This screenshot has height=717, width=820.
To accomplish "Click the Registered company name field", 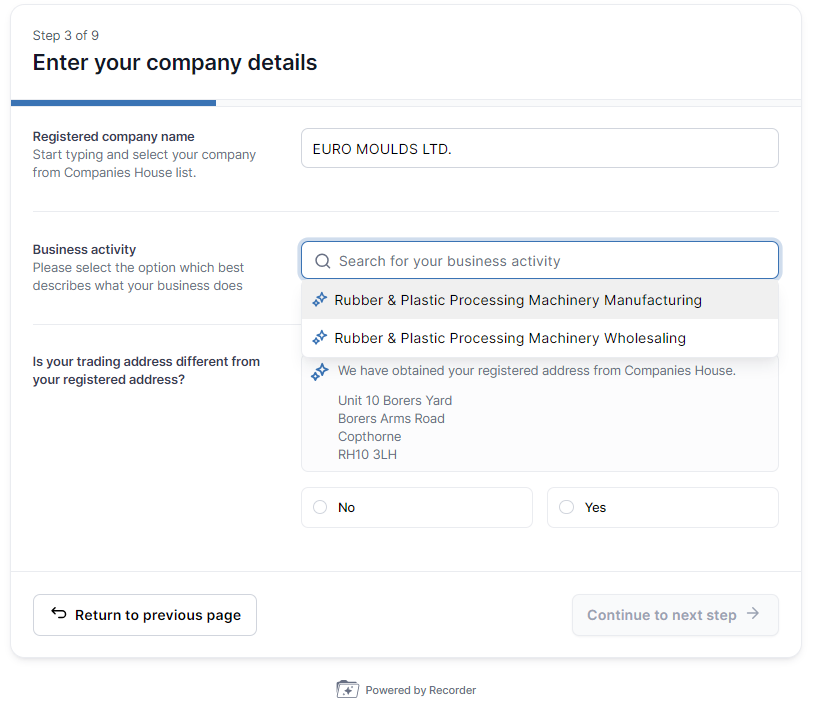I will pyautogui.click(x=539, y=149).
